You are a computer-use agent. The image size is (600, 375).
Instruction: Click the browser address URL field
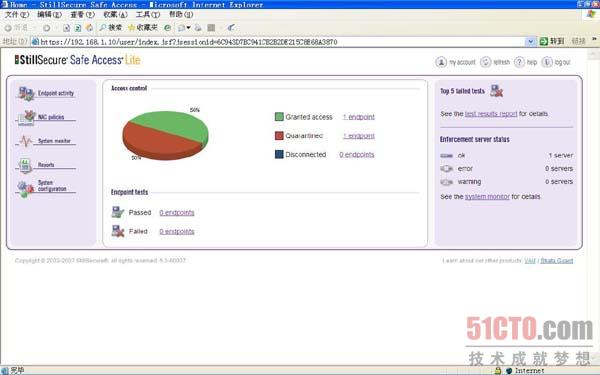pos(278,42)
